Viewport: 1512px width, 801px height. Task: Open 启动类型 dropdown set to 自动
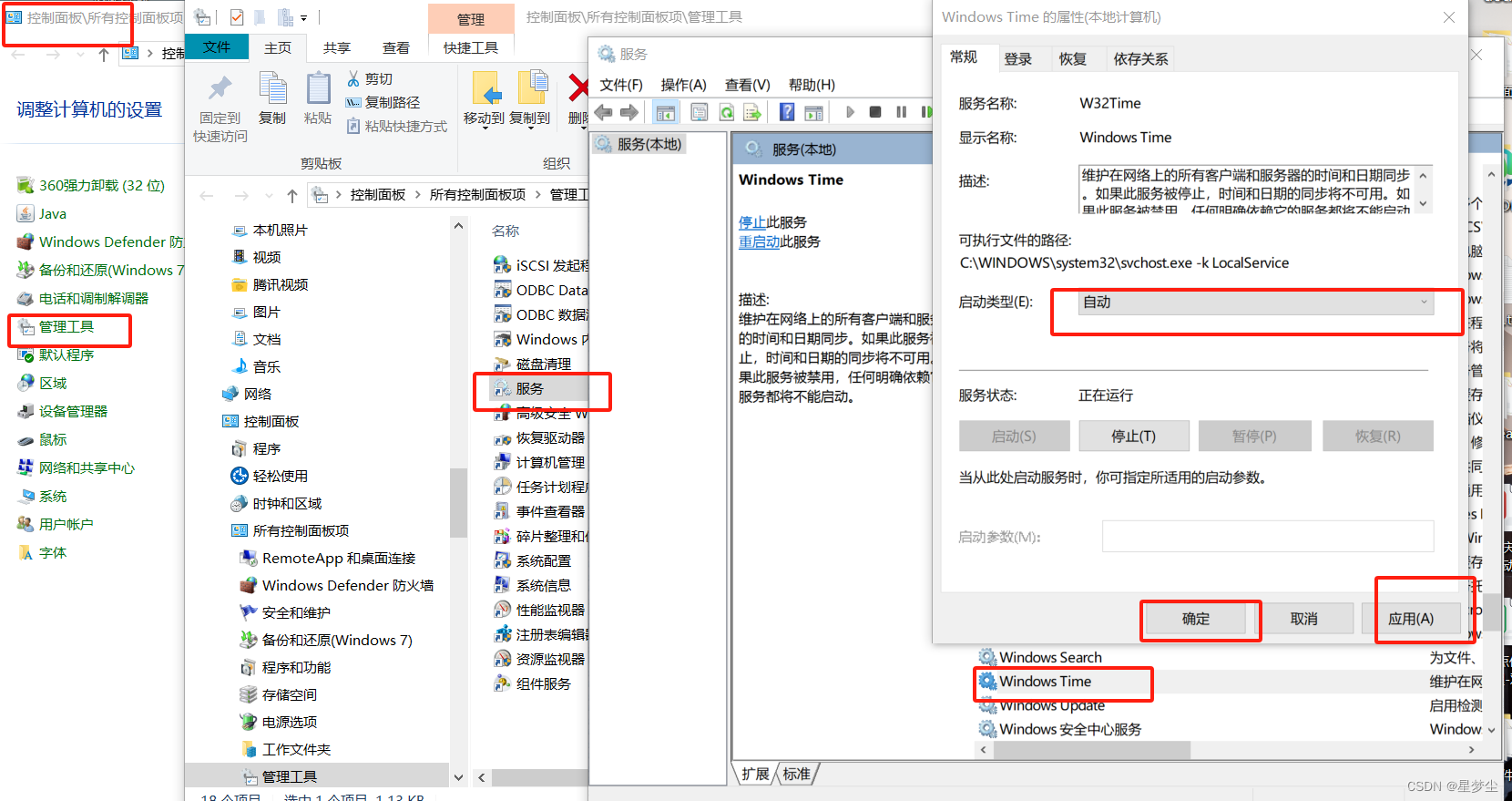tap(1256, 303)
